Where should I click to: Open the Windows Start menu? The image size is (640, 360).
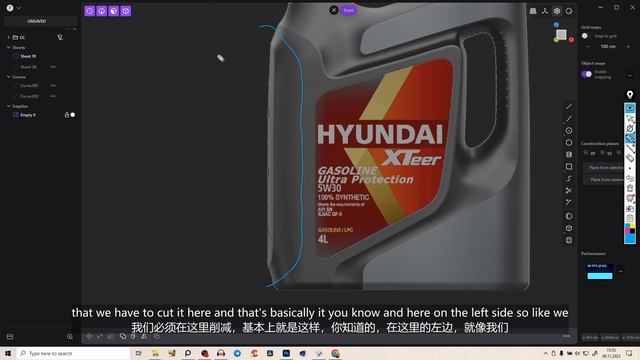tap(8, 353)
